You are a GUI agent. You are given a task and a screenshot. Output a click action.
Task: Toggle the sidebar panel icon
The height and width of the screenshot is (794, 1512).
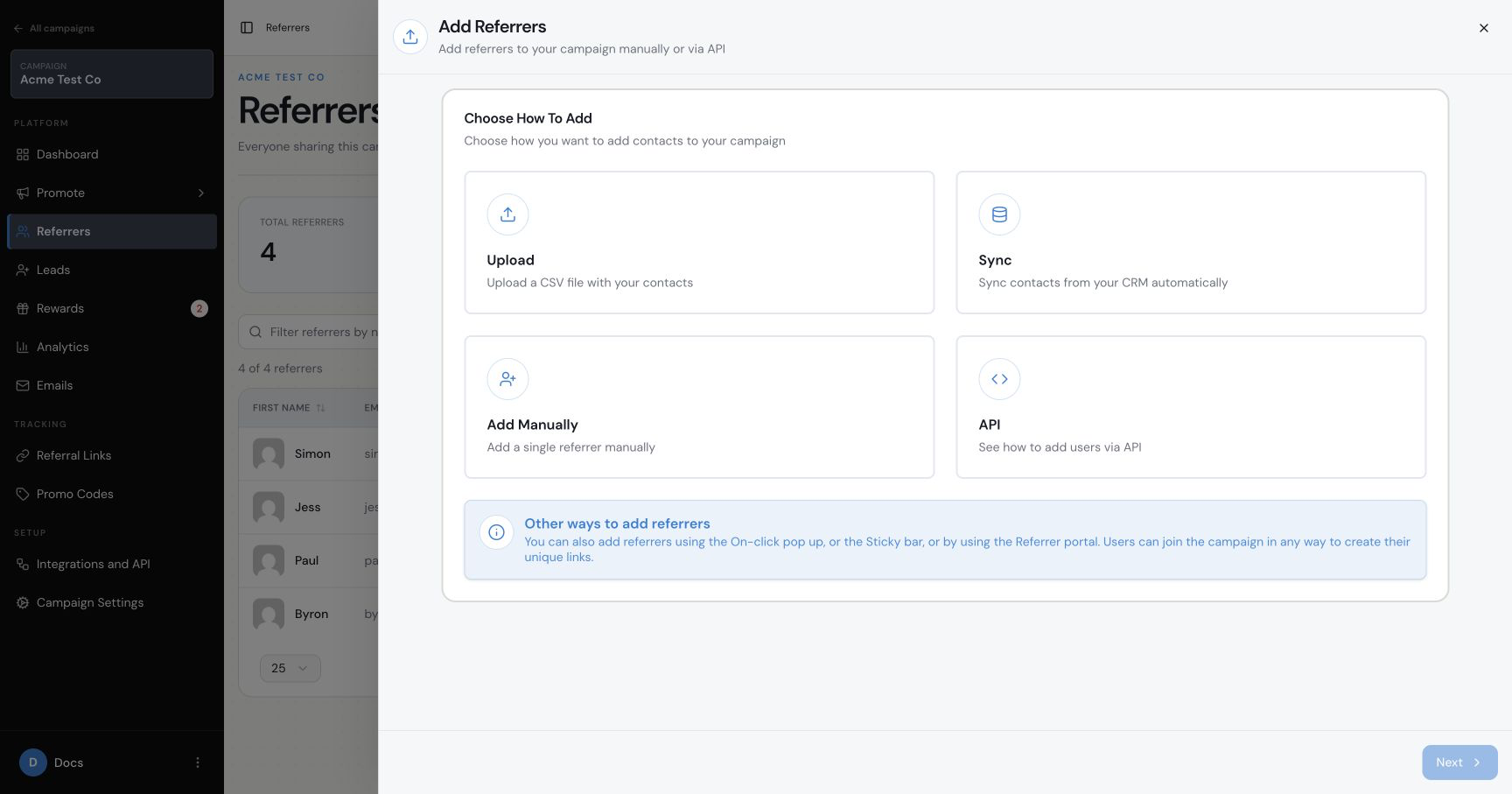[247, 28]
